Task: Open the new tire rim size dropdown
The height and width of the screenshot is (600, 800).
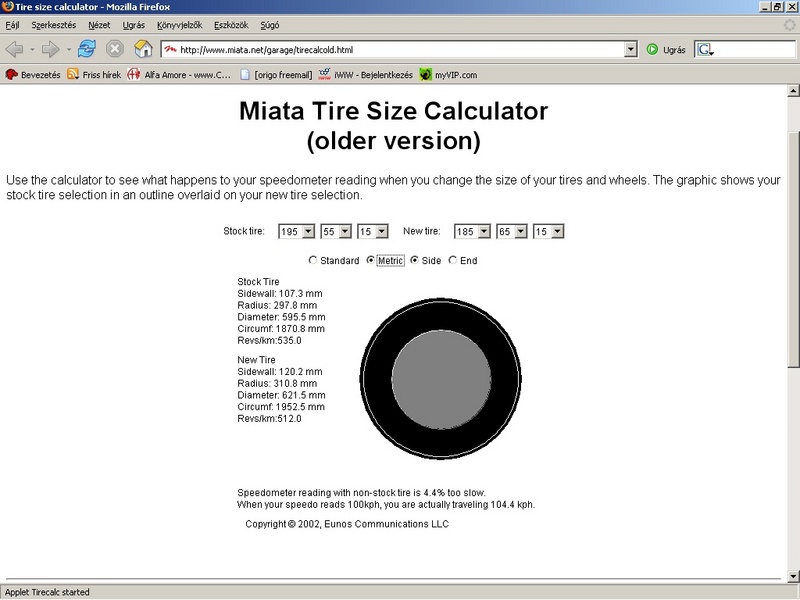Action: point(548,232)
